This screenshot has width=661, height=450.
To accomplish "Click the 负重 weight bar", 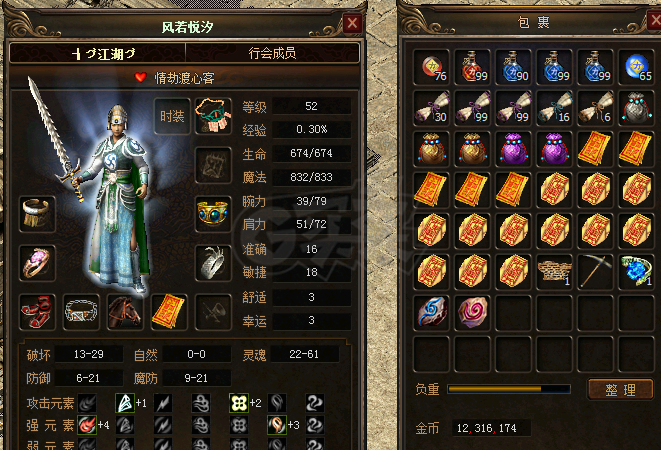I will (x=509, y=389).
